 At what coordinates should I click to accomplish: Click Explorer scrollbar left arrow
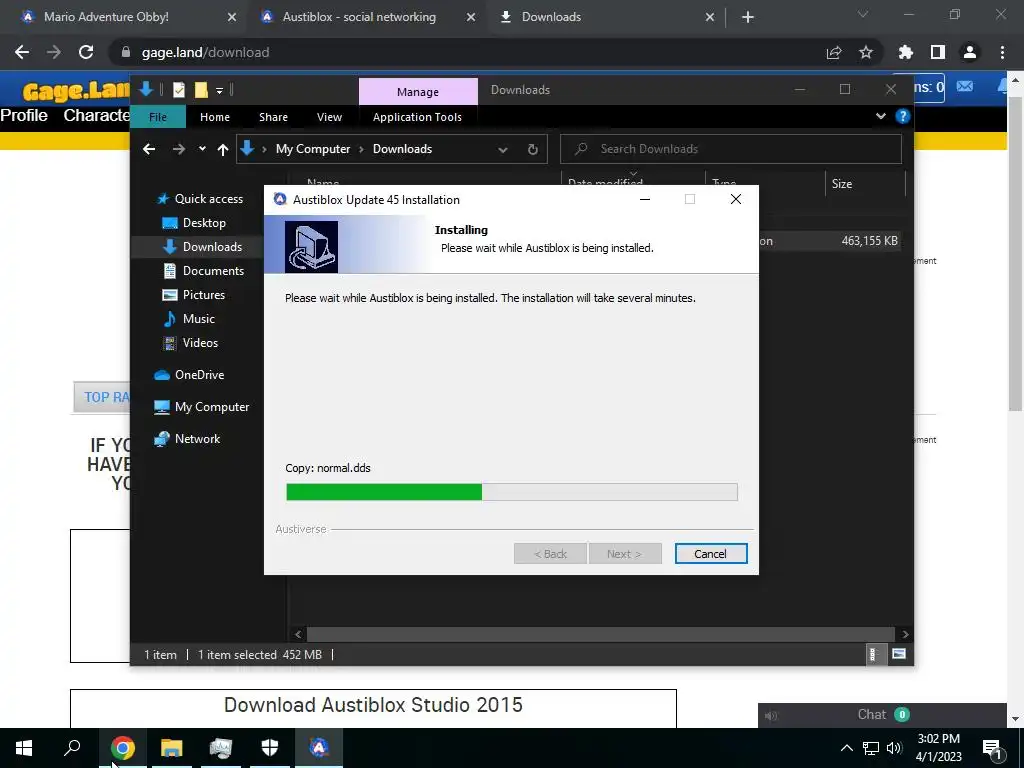tap(298, 634)
